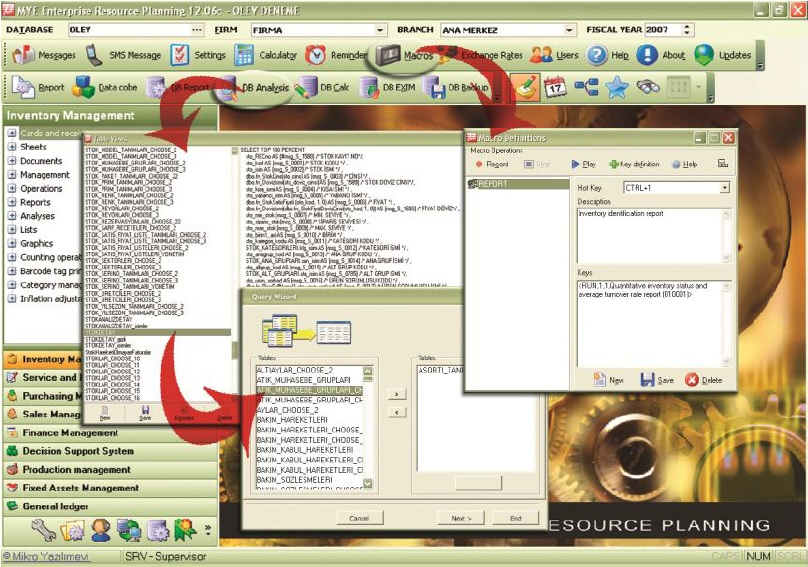This screenshot has height=567, width=808.
Task: Select Finance Management module
Action: pos(110,433)
